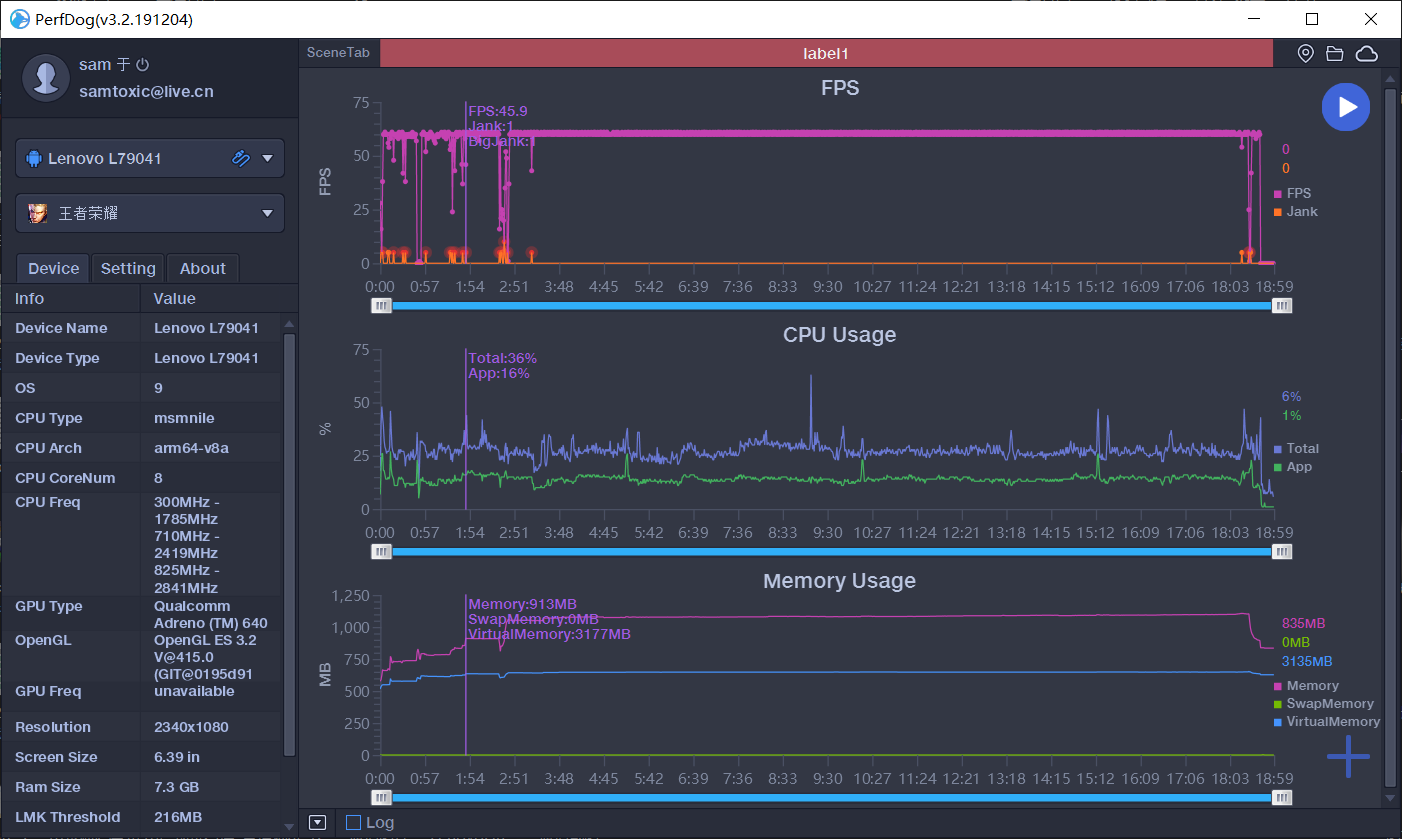Screen dimensions: 1402x839
Task: Click the CPU Usage chart title
Action: (x=839, y=334)
